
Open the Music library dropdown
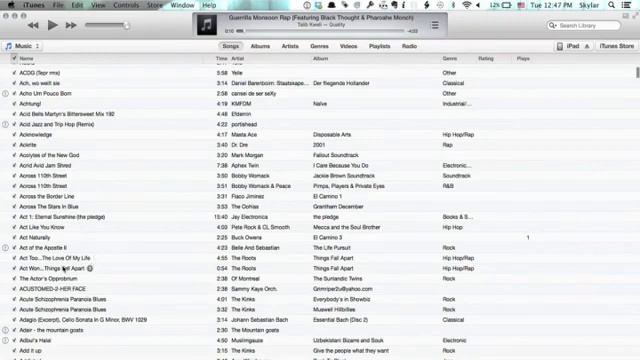[22, 46]
